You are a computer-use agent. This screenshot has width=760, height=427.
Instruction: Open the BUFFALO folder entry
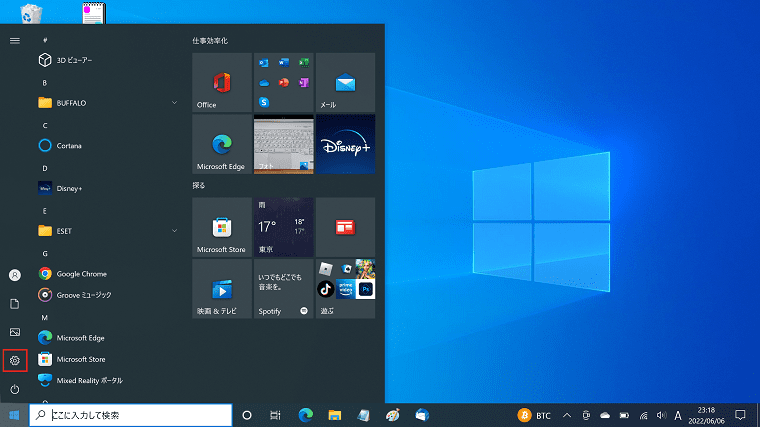tap(108, 103)
